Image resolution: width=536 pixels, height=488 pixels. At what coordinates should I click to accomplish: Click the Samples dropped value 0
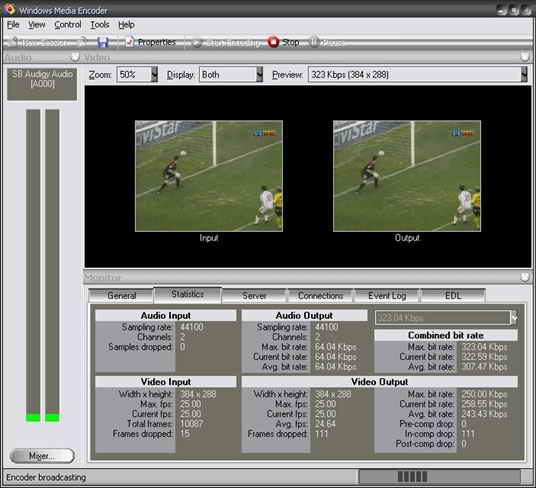(x=183, y=347)
